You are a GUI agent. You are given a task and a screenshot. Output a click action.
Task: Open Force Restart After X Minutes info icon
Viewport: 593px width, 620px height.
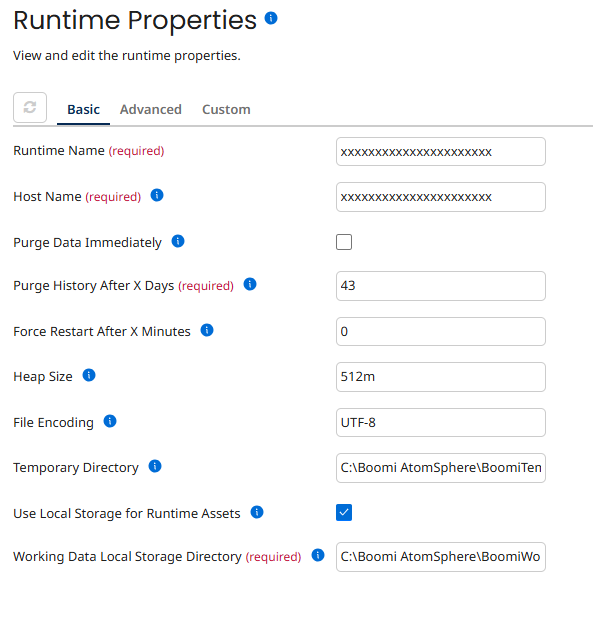pos(207,330)
